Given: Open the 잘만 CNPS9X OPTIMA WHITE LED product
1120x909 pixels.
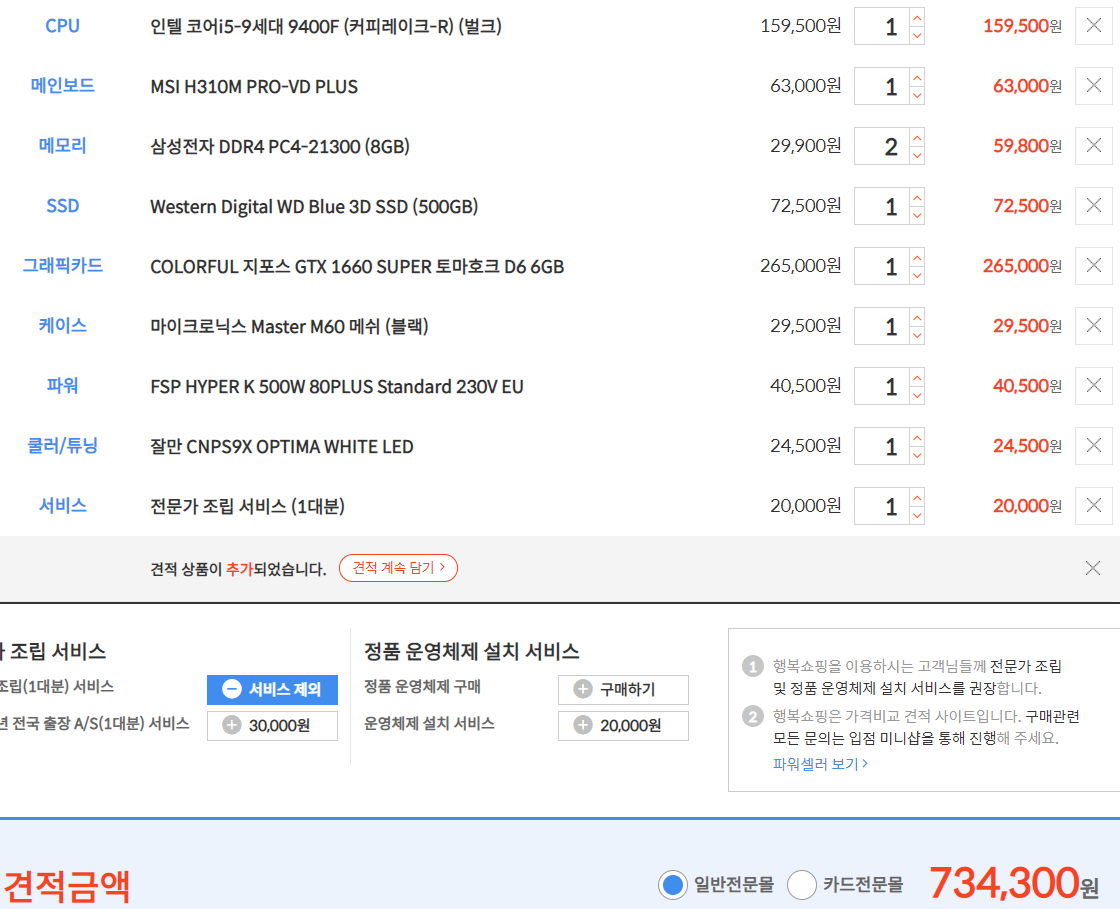Looking at the screenshot, I should click(x=281, y=446).
